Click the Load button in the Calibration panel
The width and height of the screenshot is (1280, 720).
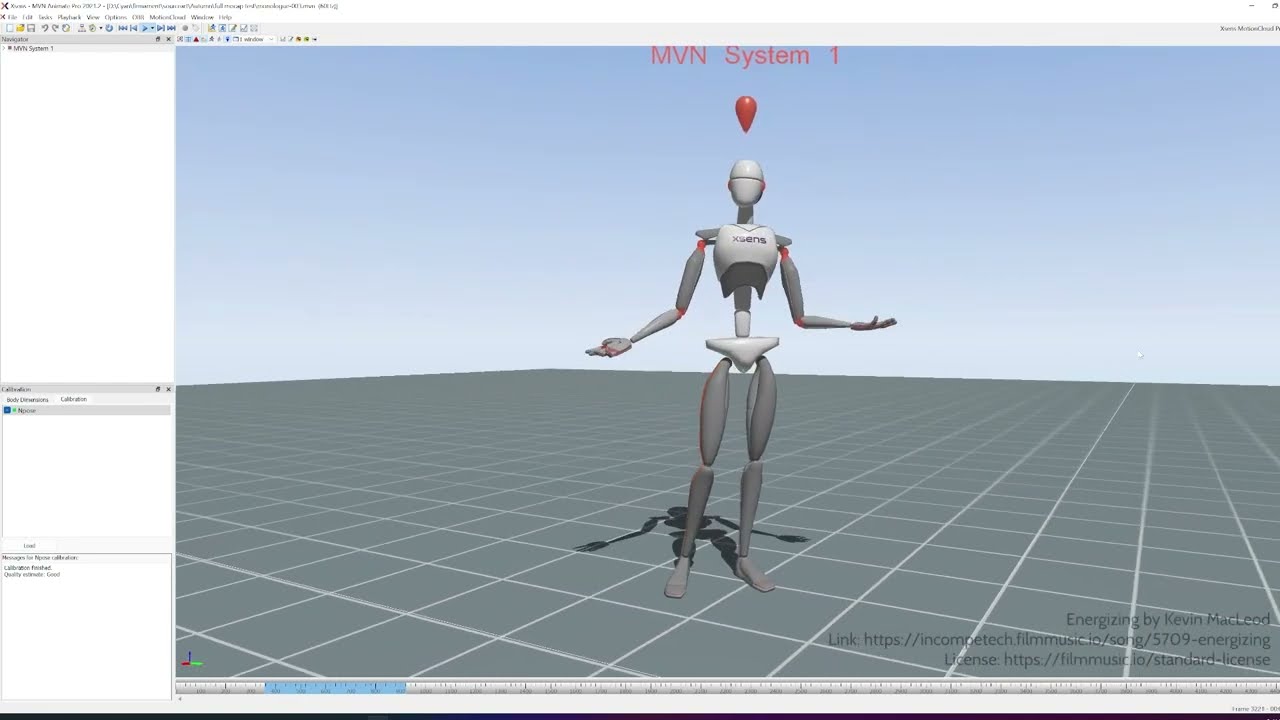tap(29, 546)
